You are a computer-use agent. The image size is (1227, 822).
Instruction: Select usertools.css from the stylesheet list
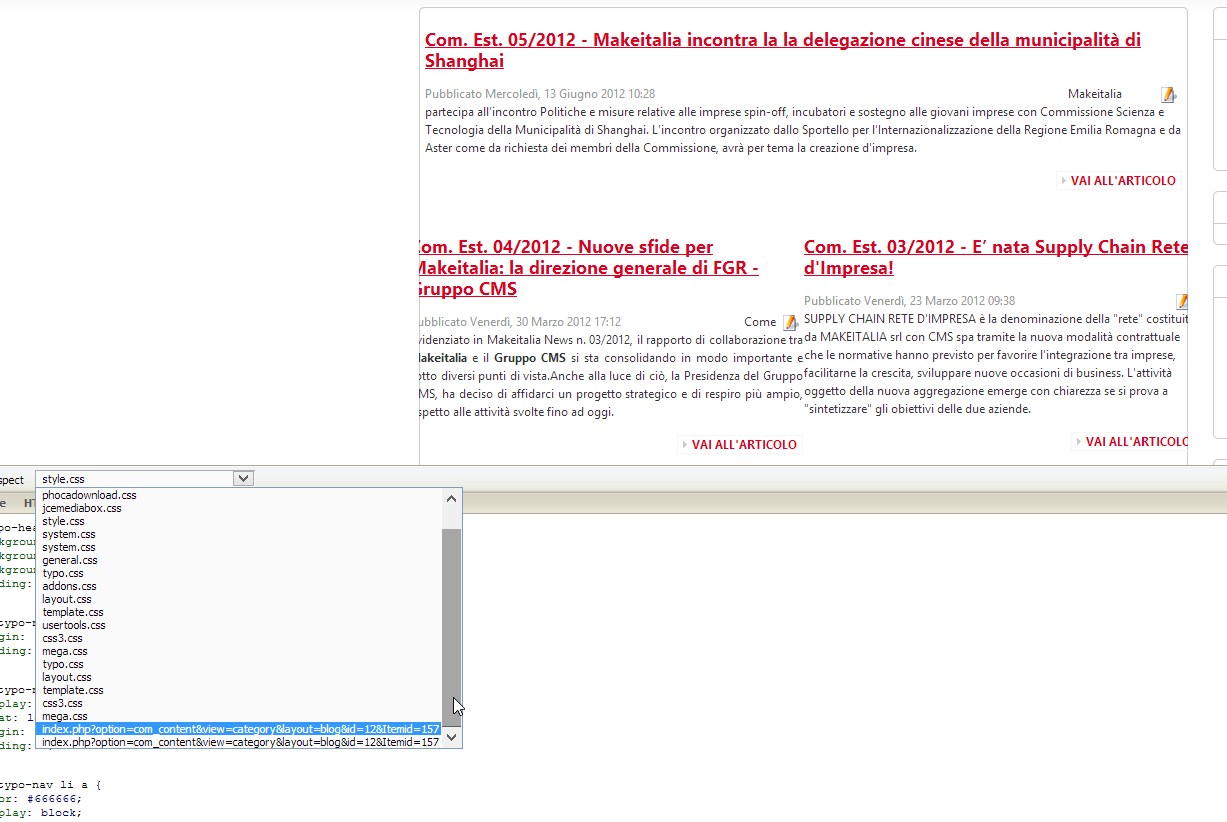click(74, 625)
